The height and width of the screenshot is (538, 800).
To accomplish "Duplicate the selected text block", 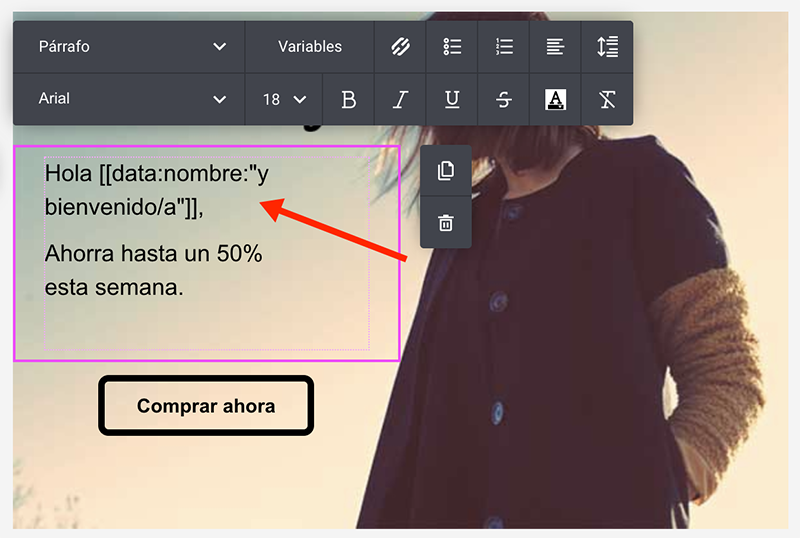I will click(x=445, y=170).
